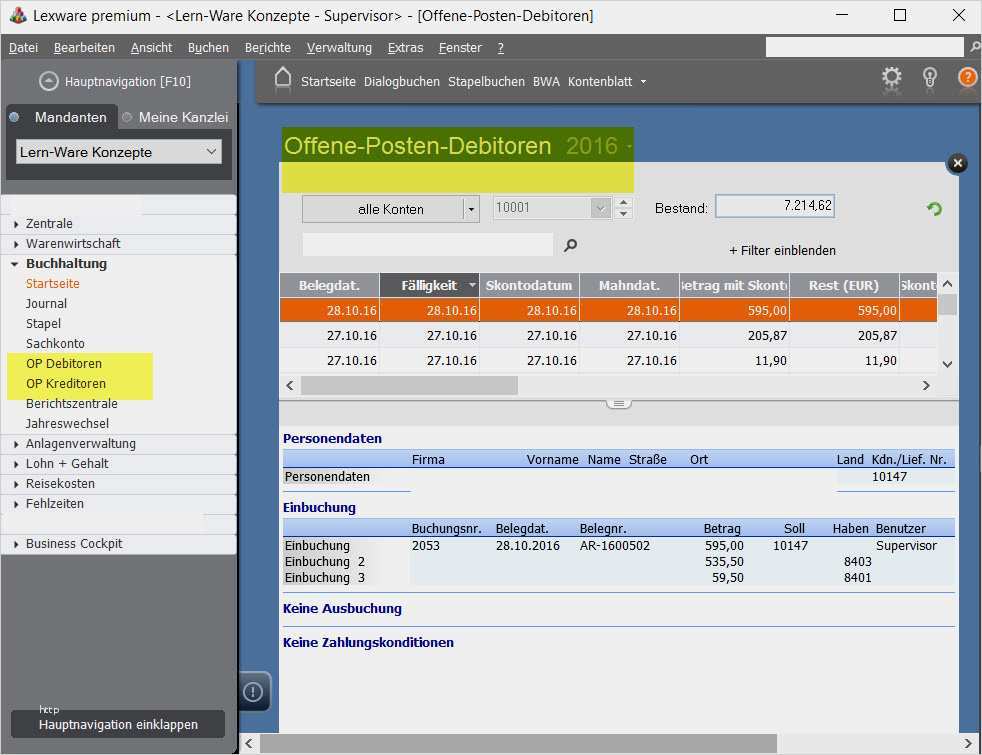Select the Meine Kanzlei radio button
This screenshot has width=982, height=755.
click(x=127, y=117)
